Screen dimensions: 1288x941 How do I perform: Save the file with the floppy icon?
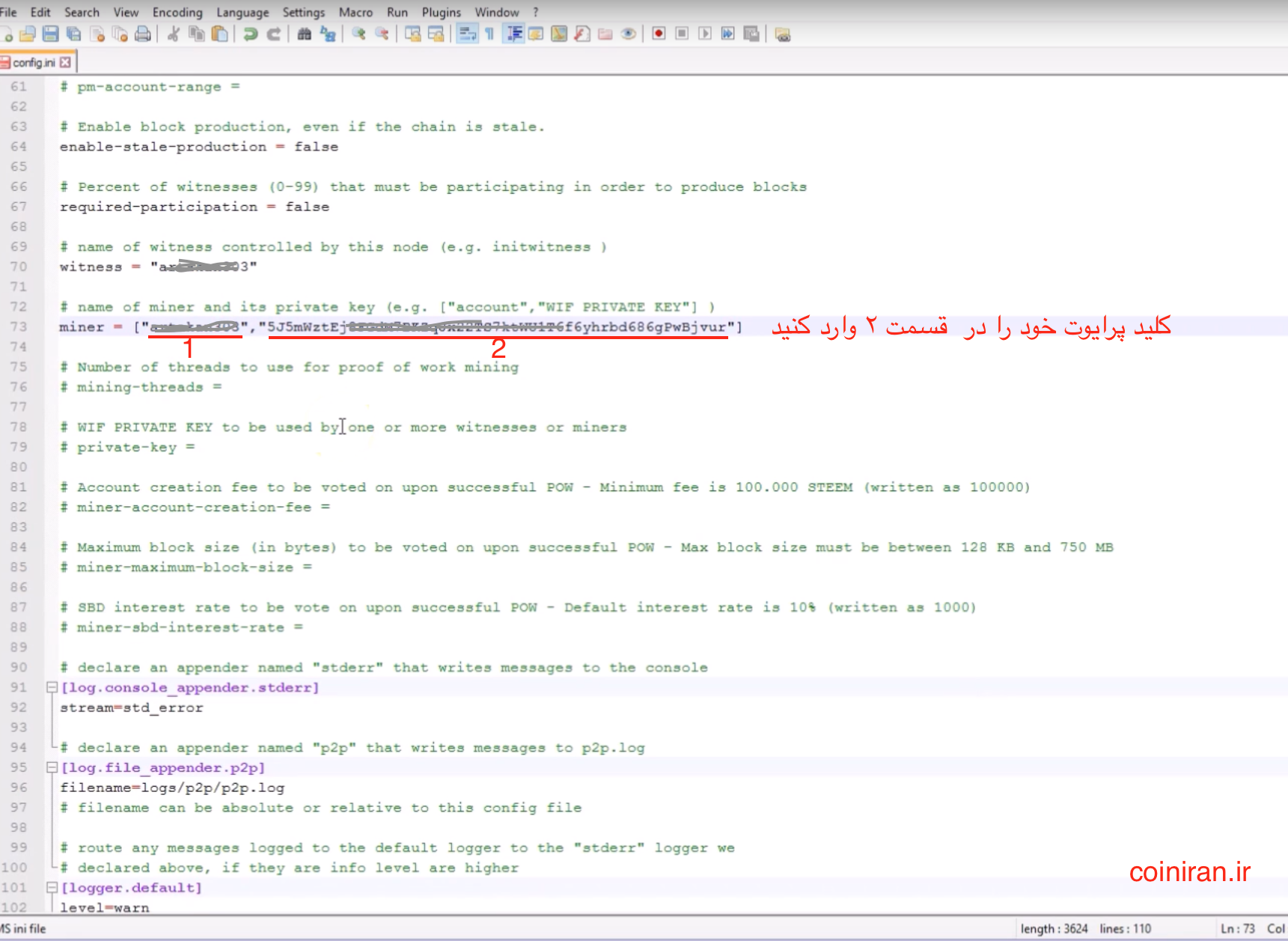click(50, 34)
